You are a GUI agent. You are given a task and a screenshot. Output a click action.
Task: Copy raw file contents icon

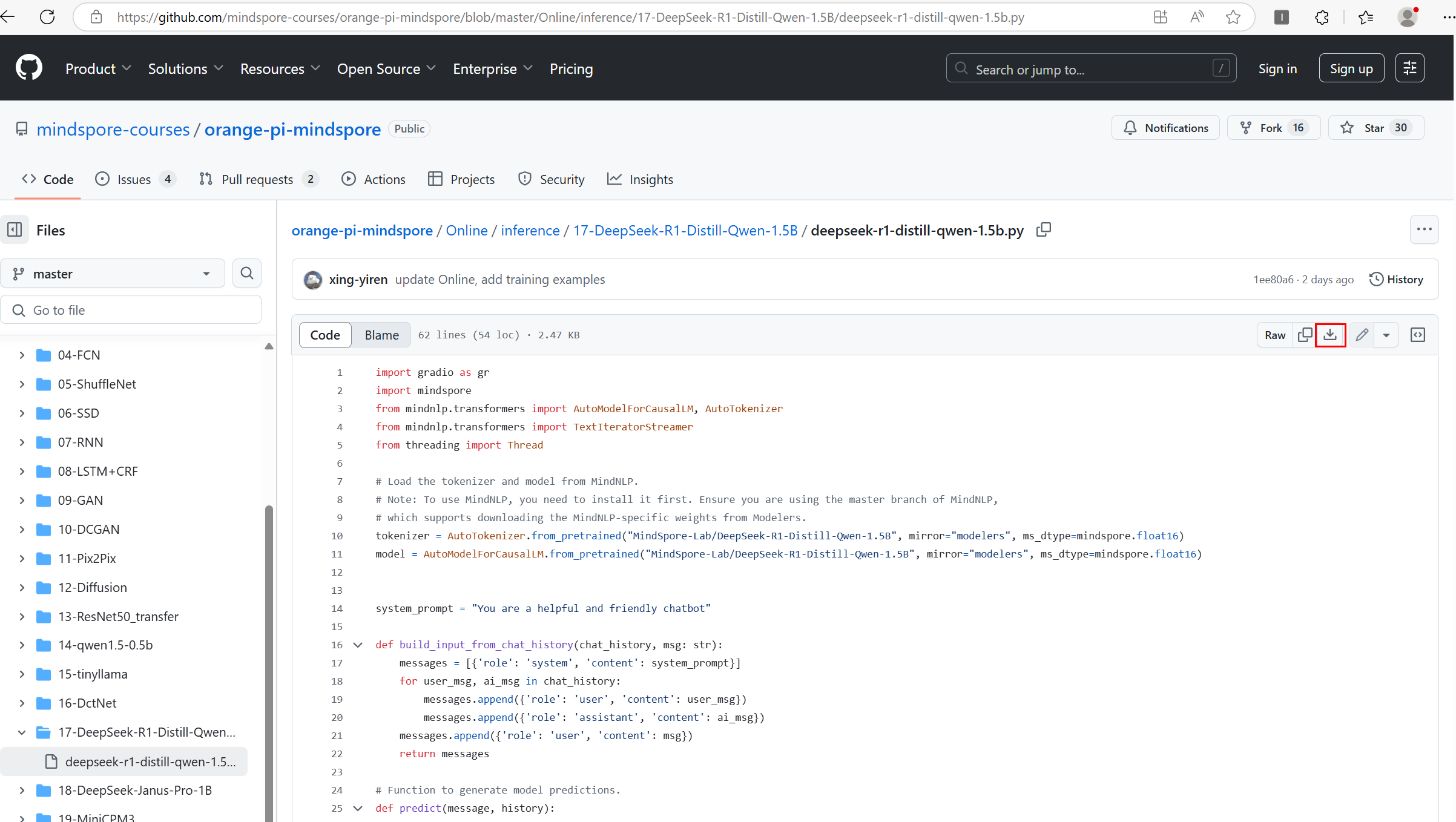tap(1305, 335)
